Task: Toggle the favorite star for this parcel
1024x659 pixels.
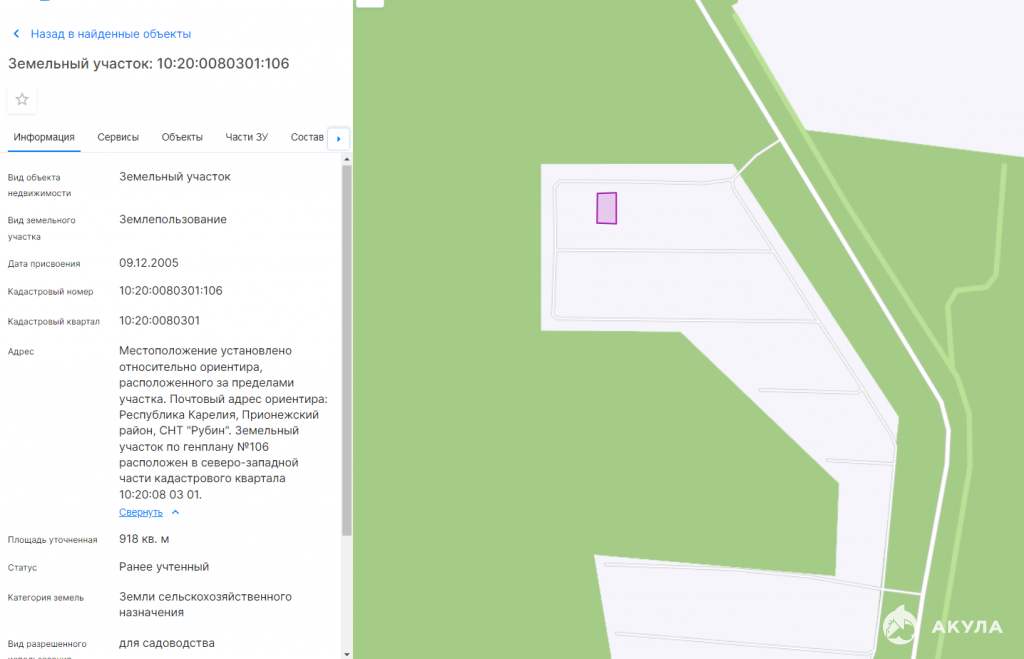Action: [x=22, y=99]
